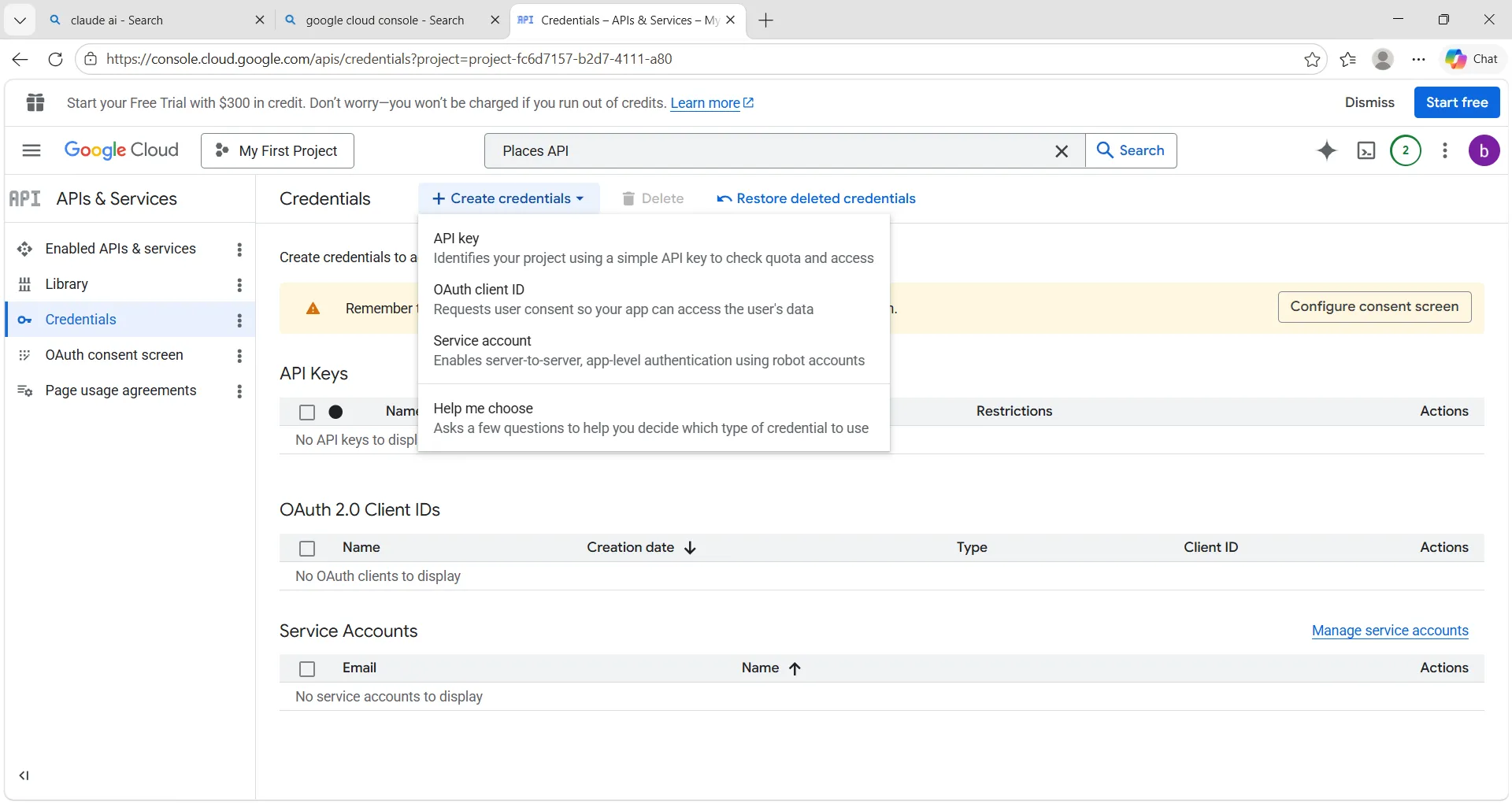Open more options beside Library
1512x803 pixels.
pyautogui.click(x=239, y=285)
